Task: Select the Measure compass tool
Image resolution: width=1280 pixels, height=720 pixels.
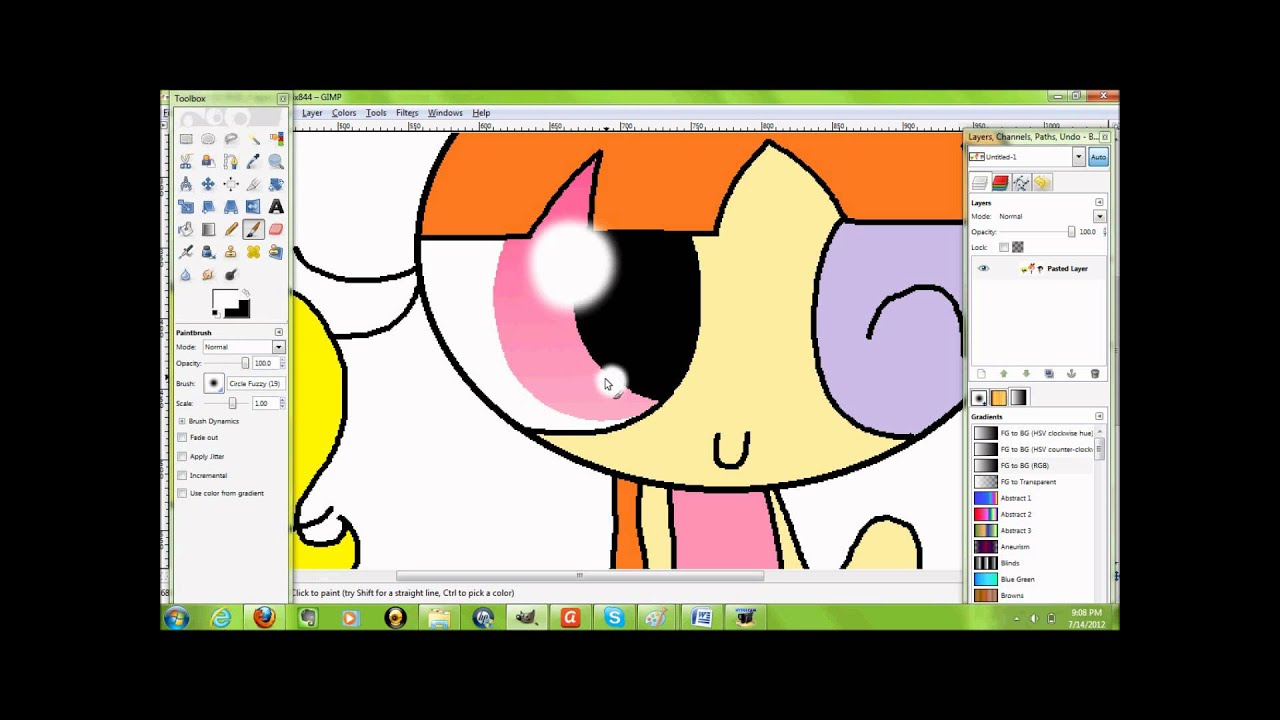Action: point(186,184)
